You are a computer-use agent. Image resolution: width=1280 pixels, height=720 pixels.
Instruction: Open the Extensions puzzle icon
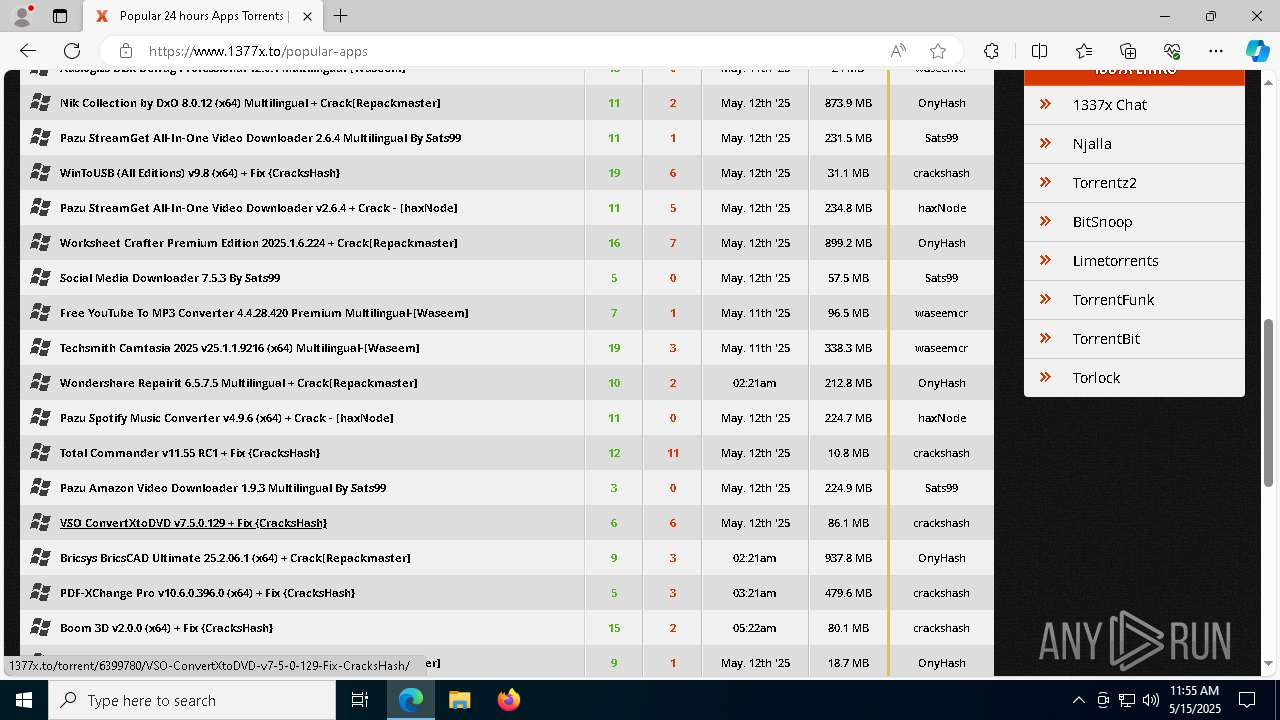click(991, 51)
